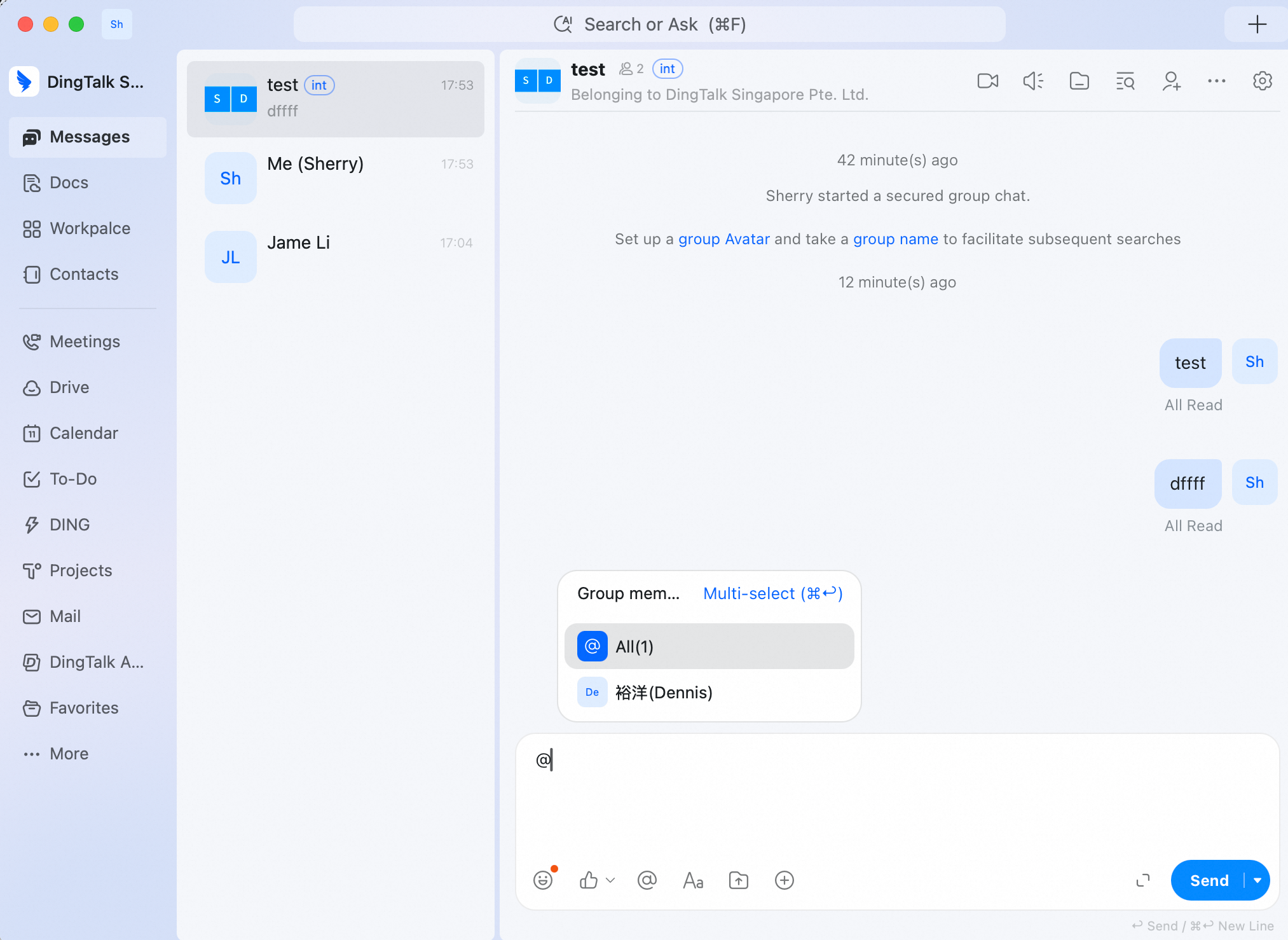Click the @ mention icon in input toolbar
The height and width of the screenshot is (940, 1288).
point(647,880)
